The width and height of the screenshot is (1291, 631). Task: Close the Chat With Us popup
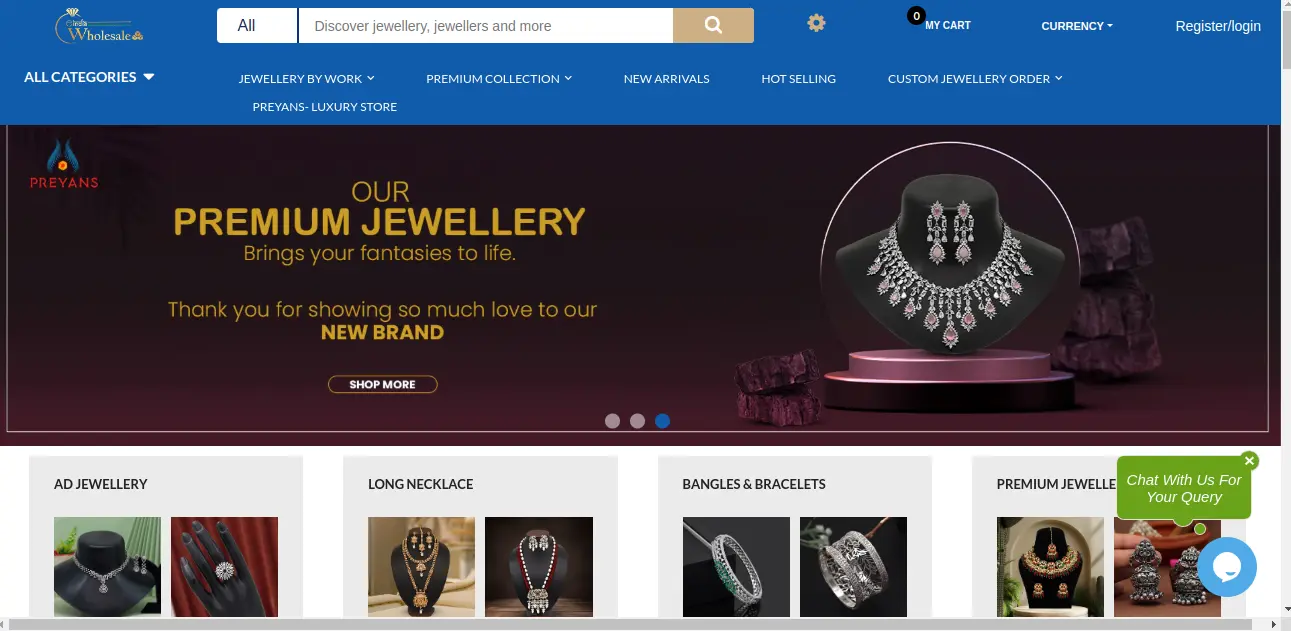(1249, 461)
